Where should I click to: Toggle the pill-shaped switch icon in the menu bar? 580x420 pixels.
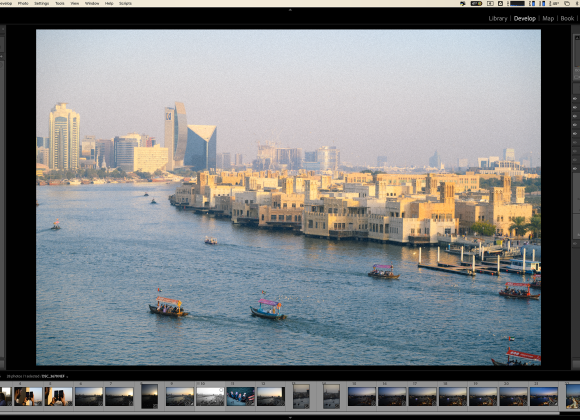[x=476, y=3]
